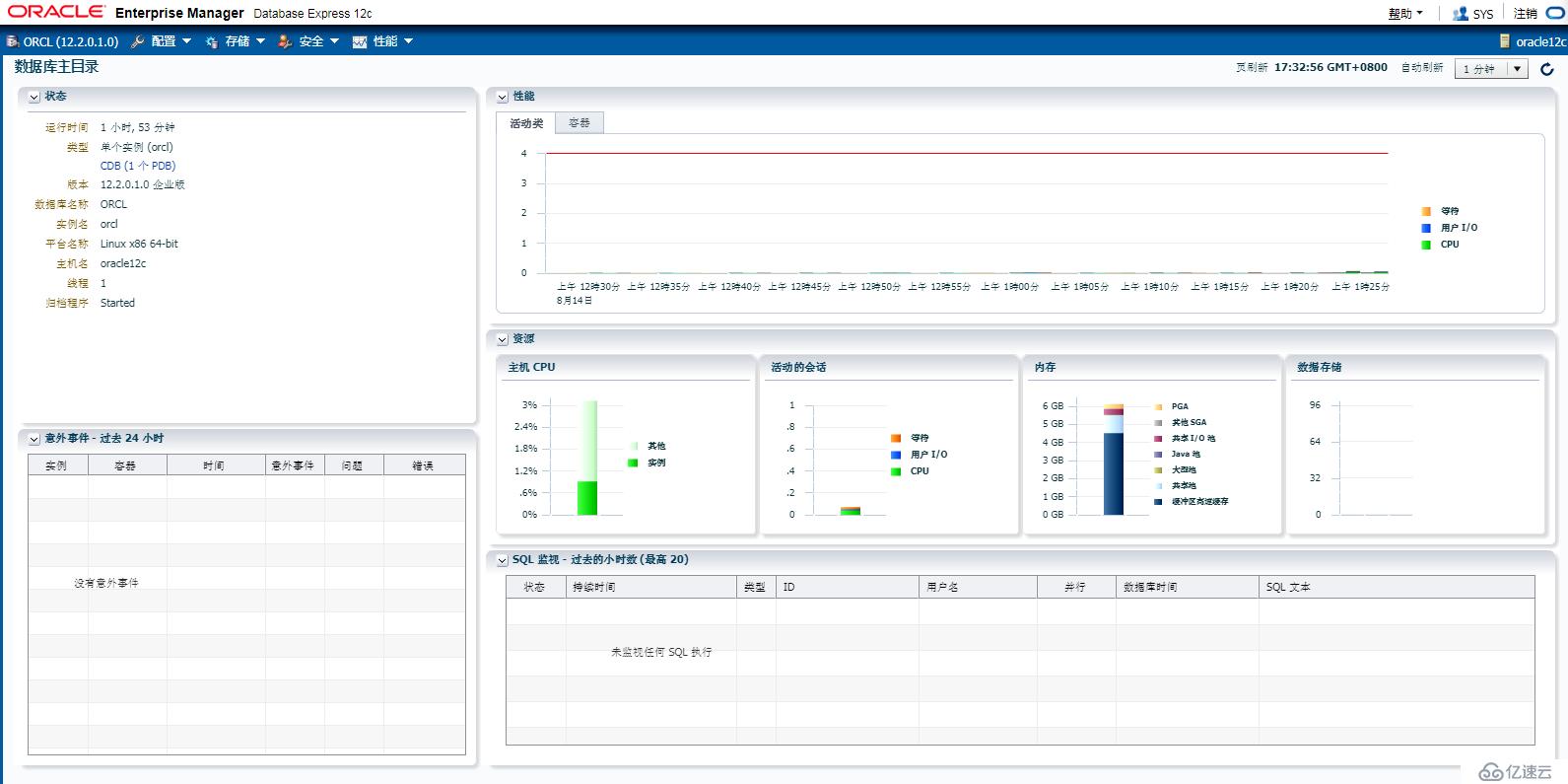Open the 配置 menu
Screen dimensions: 1568x784
click(x=170, y=41)
